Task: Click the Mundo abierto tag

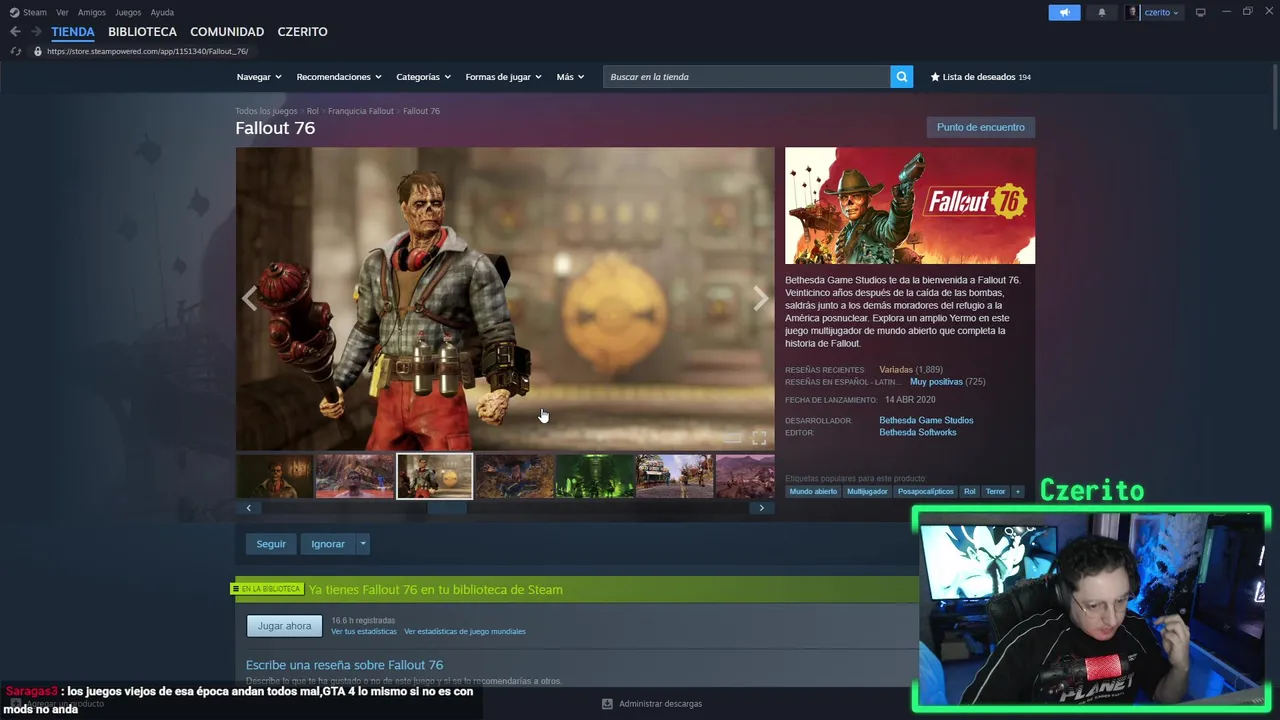Action: point(813,491)
